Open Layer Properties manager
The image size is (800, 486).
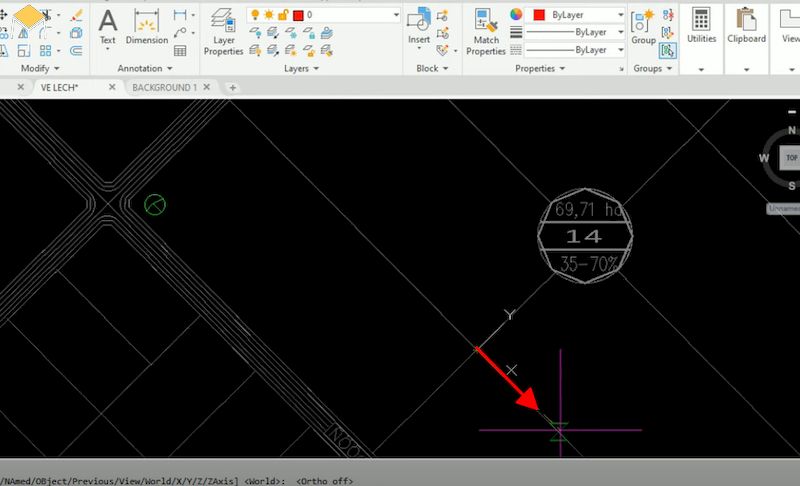[x=223, y=32]
